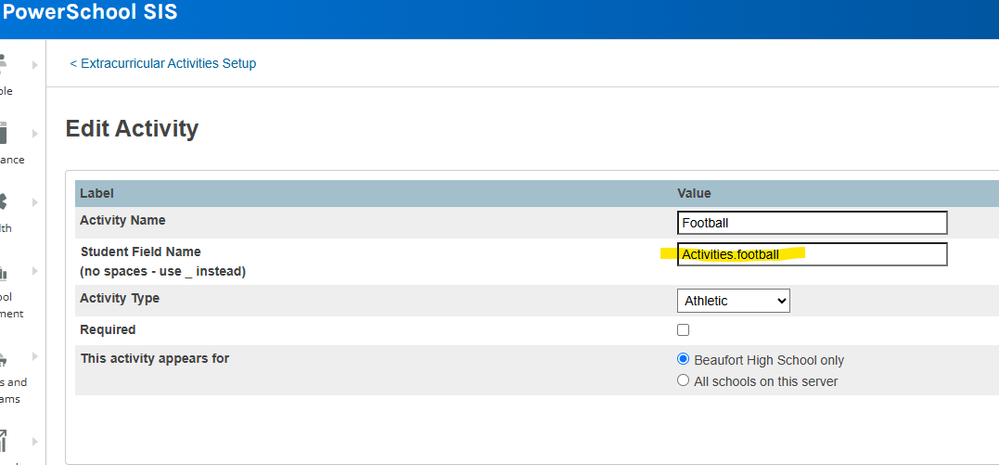Click the Student Field Name input box
The width and height of the screenshot is (999, 465).
tap(812, 254)
